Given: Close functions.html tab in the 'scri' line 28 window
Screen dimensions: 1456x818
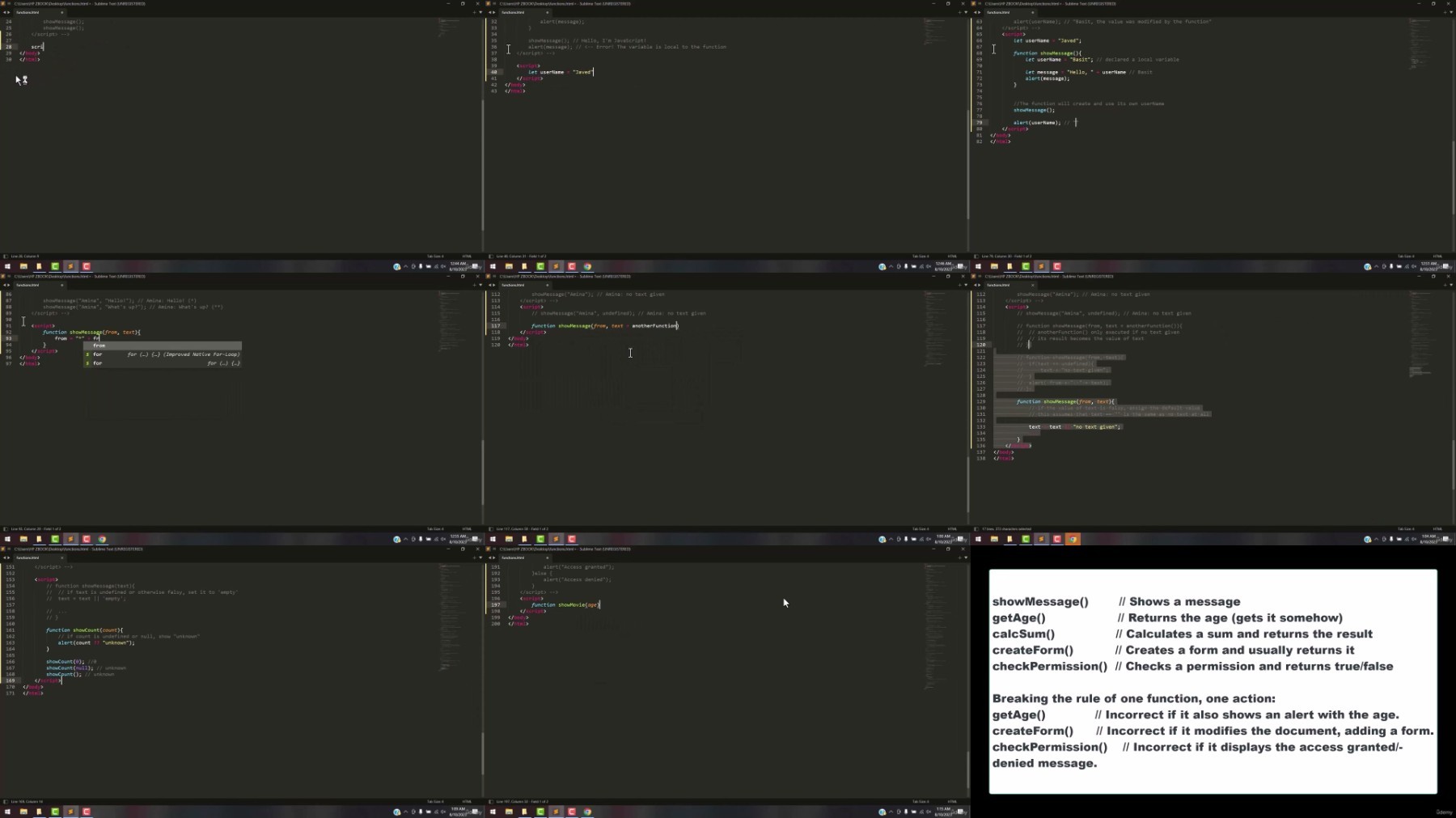Looking at the screenshot, I should (x=61, y=12).
